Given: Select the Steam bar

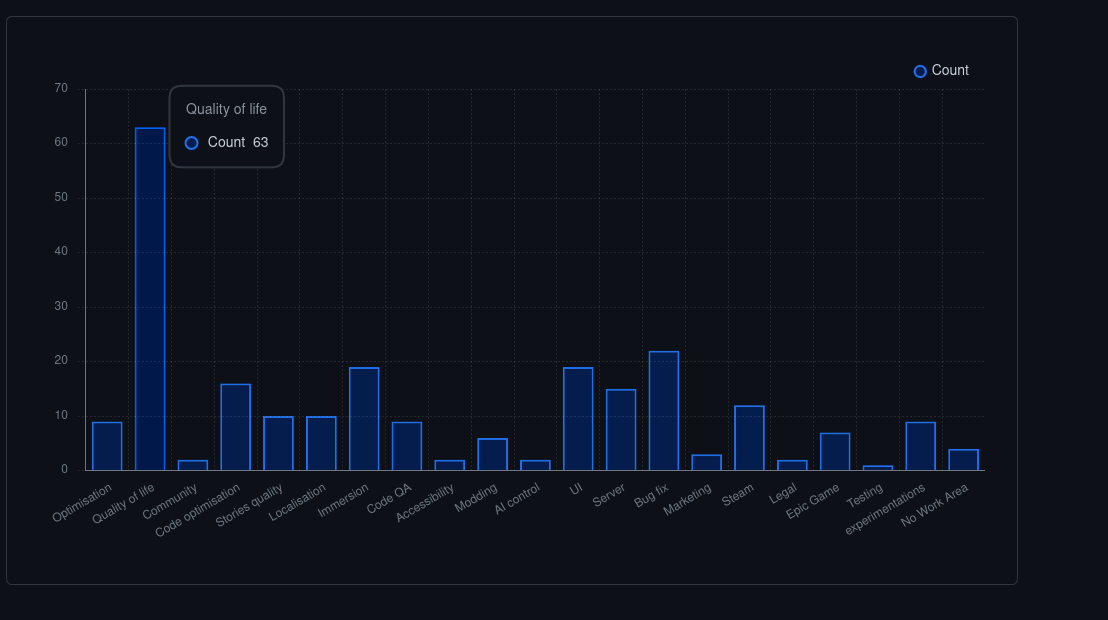Looking at the screenshot, I should (x=749, y=438).
